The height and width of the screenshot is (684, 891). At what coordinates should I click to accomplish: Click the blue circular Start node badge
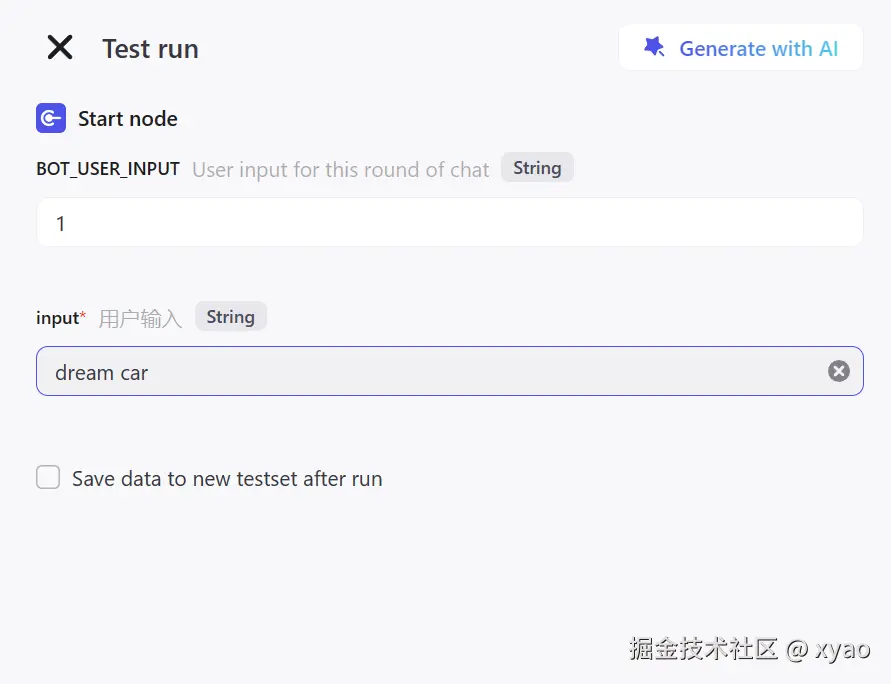pos(50,117)
